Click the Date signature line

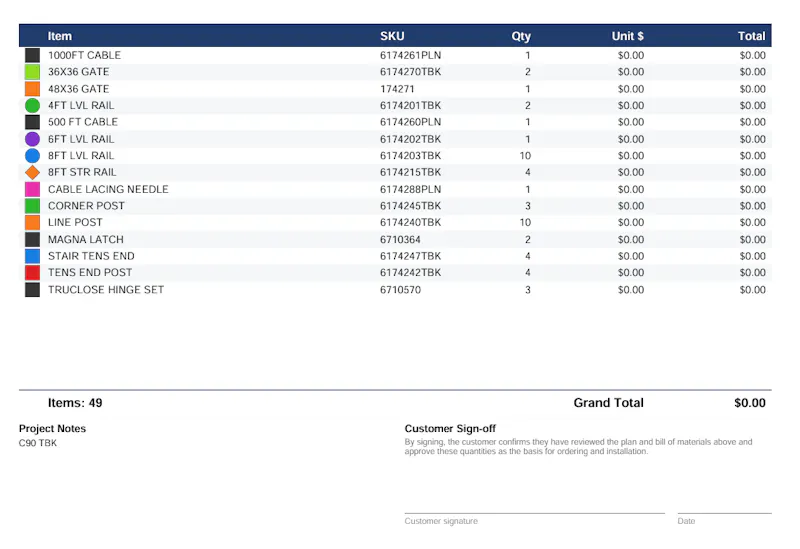tap(724, 513)
